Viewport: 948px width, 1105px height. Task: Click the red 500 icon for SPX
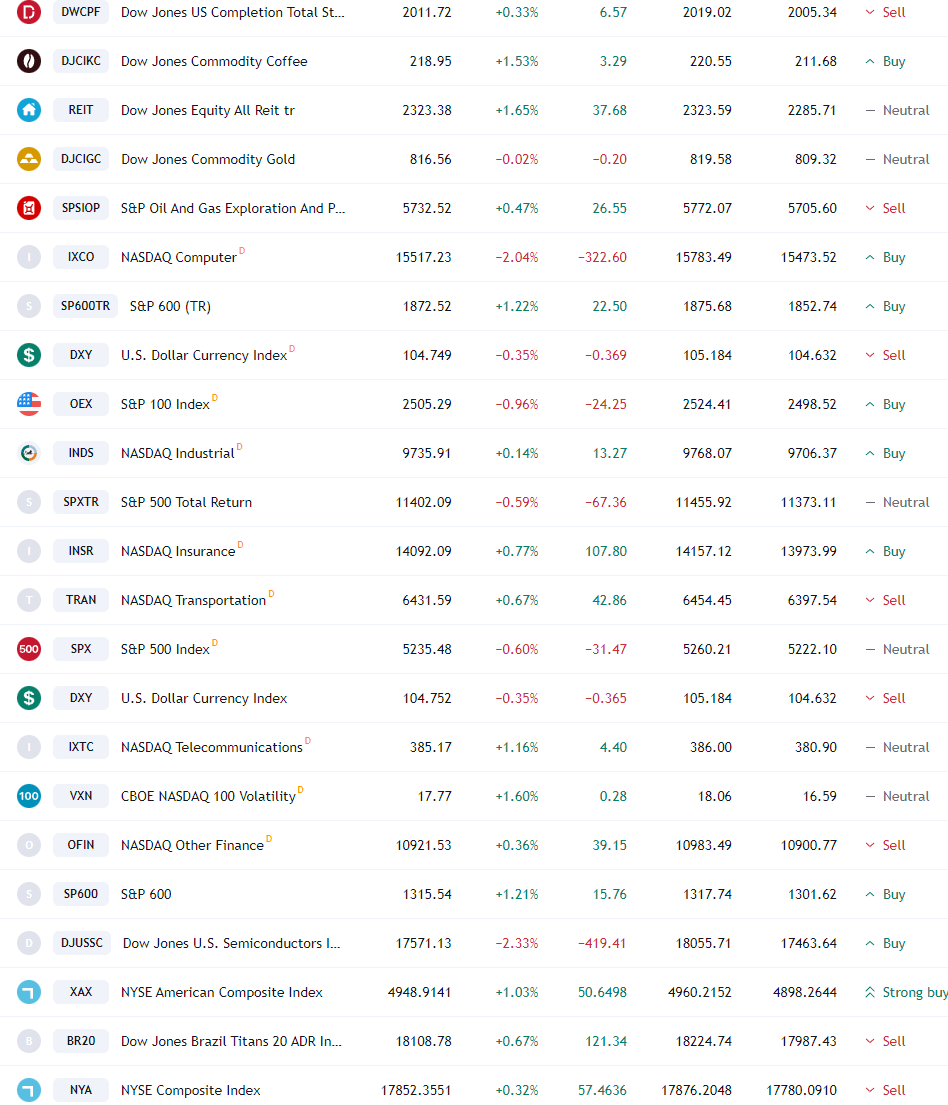29,649
